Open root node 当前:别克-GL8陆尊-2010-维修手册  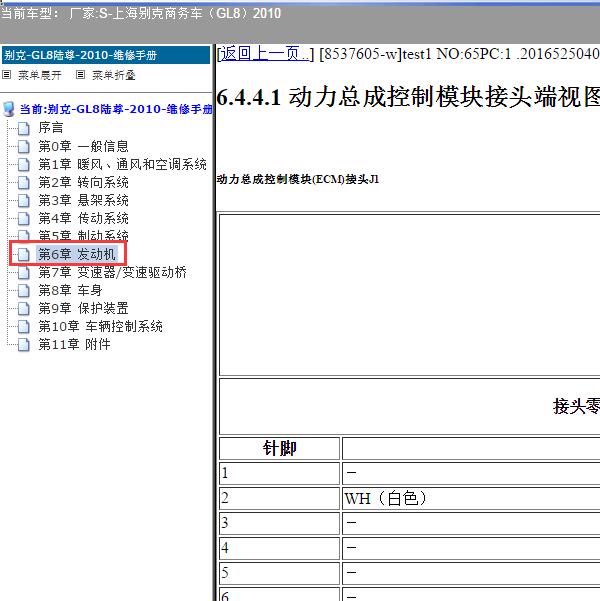coord(116,109)
